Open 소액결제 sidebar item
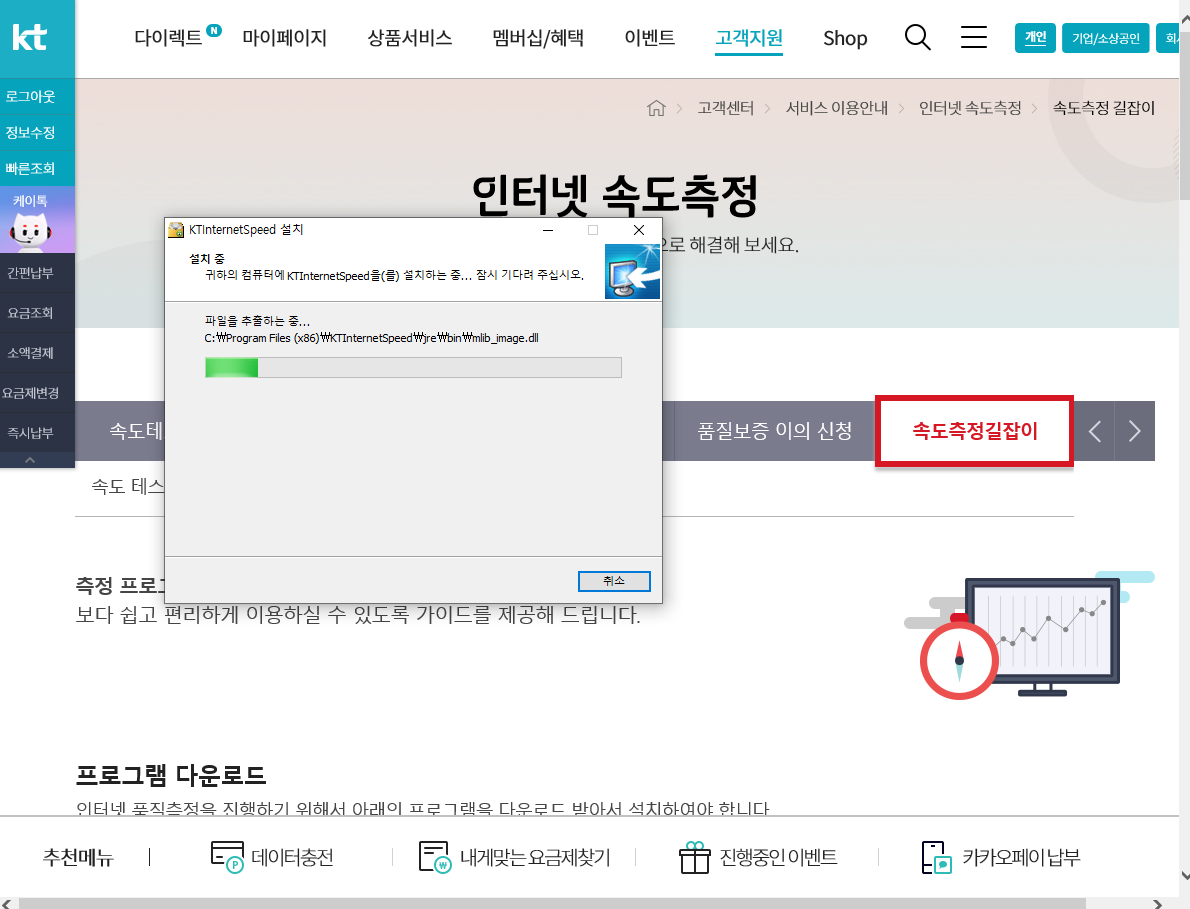Image resolution: width=1190 pixels, height=909 pixels. 30,353
